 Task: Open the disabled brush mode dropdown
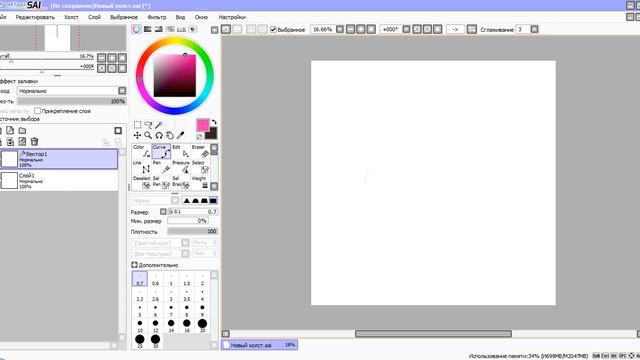pos(175,200)
